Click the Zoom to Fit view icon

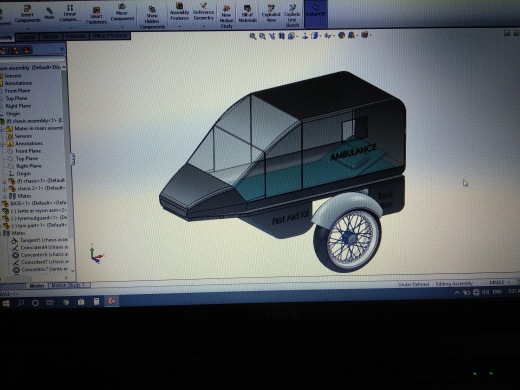click(253, 36)
